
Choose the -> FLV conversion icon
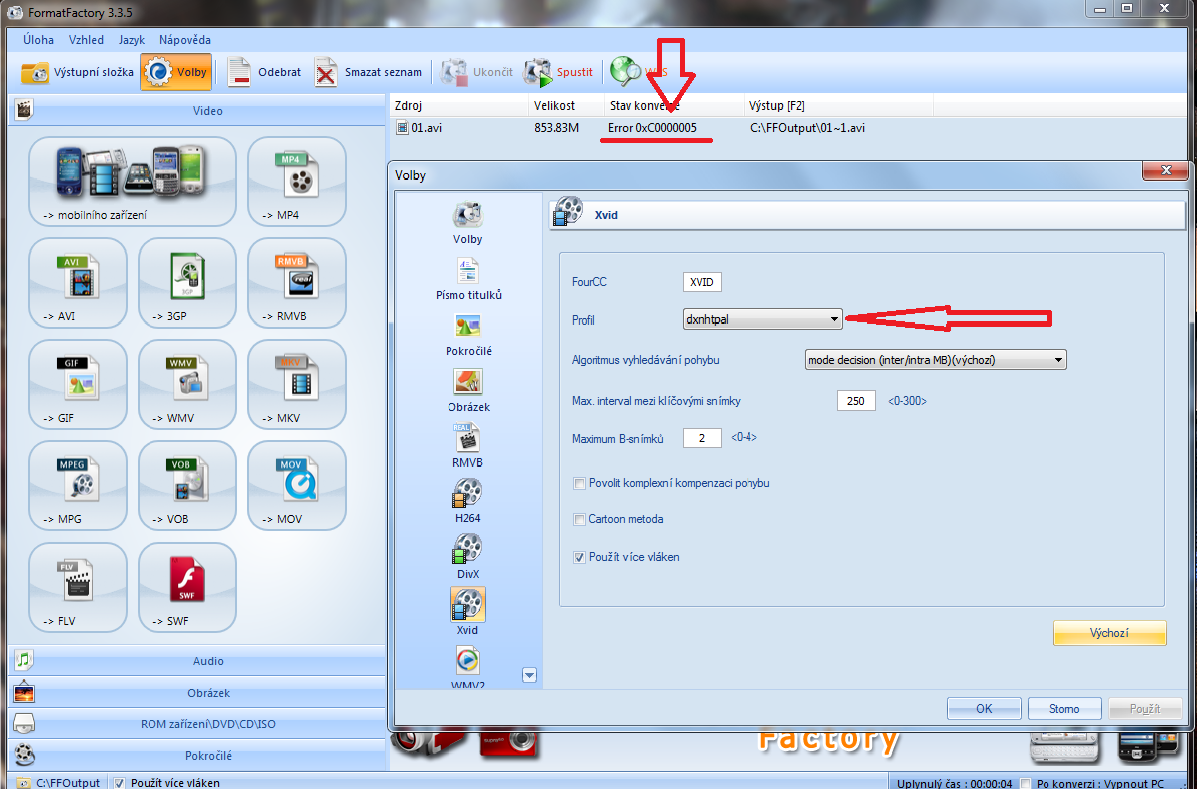[78, 588]
